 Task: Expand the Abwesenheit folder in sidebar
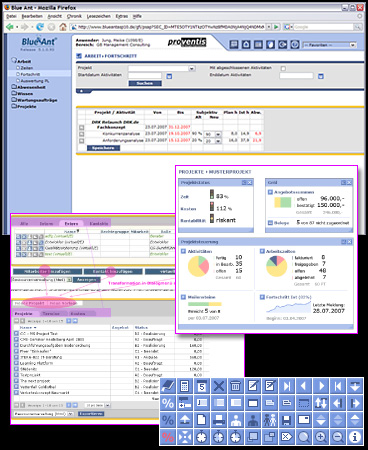(29, 87)
